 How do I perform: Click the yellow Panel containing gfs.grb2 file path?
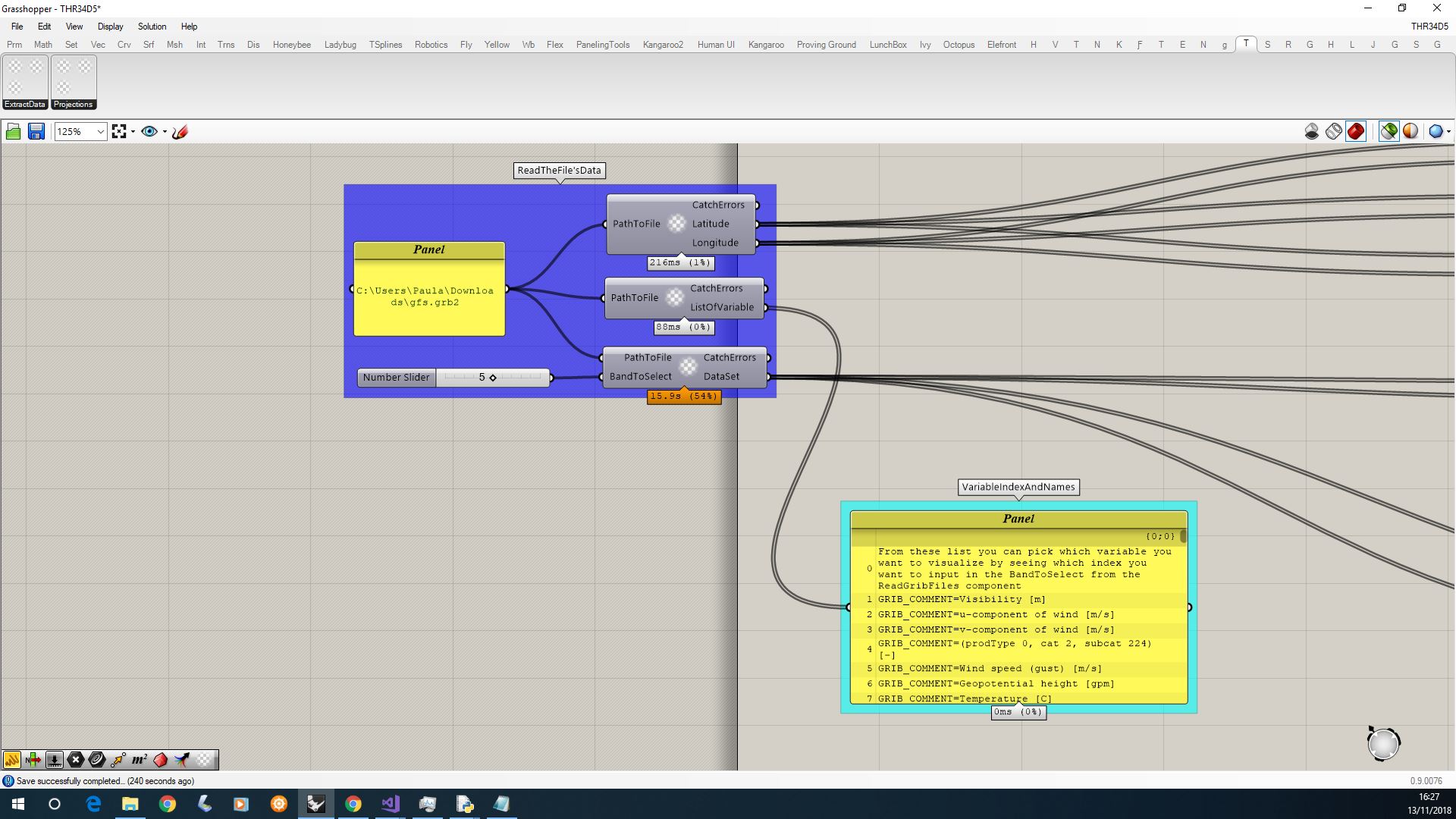(428, 292)
